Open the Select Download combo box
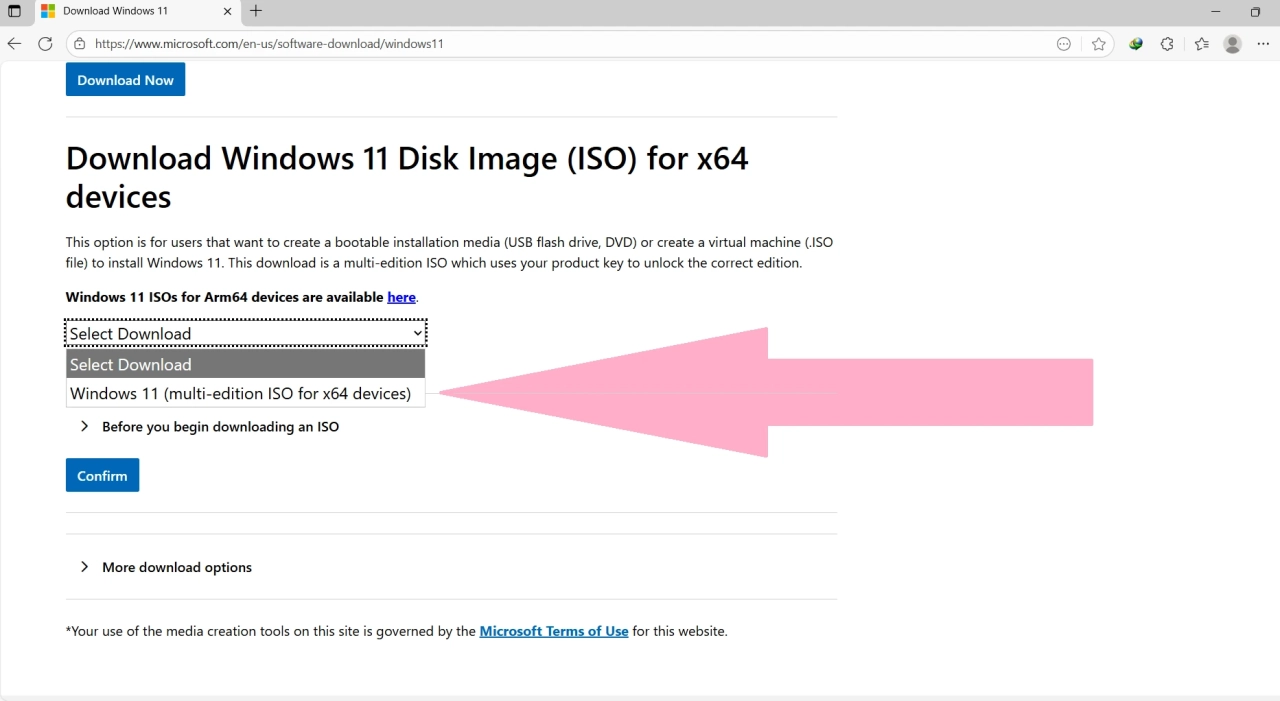The width and height of the screenshot is (1280, 701). point(246,333)
